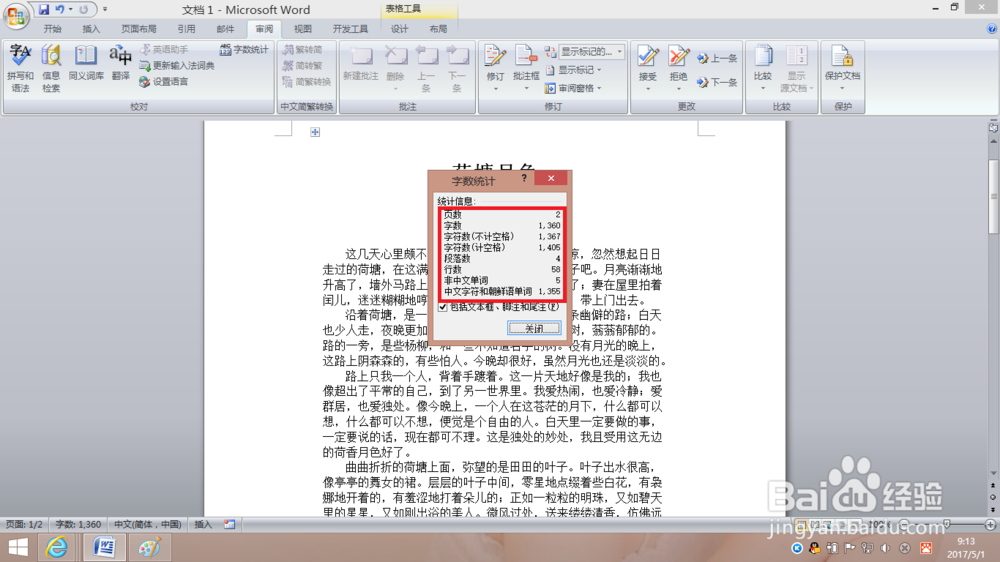This screenshot has height=562, width=1000.
Task: Click the Office button logo
Action: [16, 15]
